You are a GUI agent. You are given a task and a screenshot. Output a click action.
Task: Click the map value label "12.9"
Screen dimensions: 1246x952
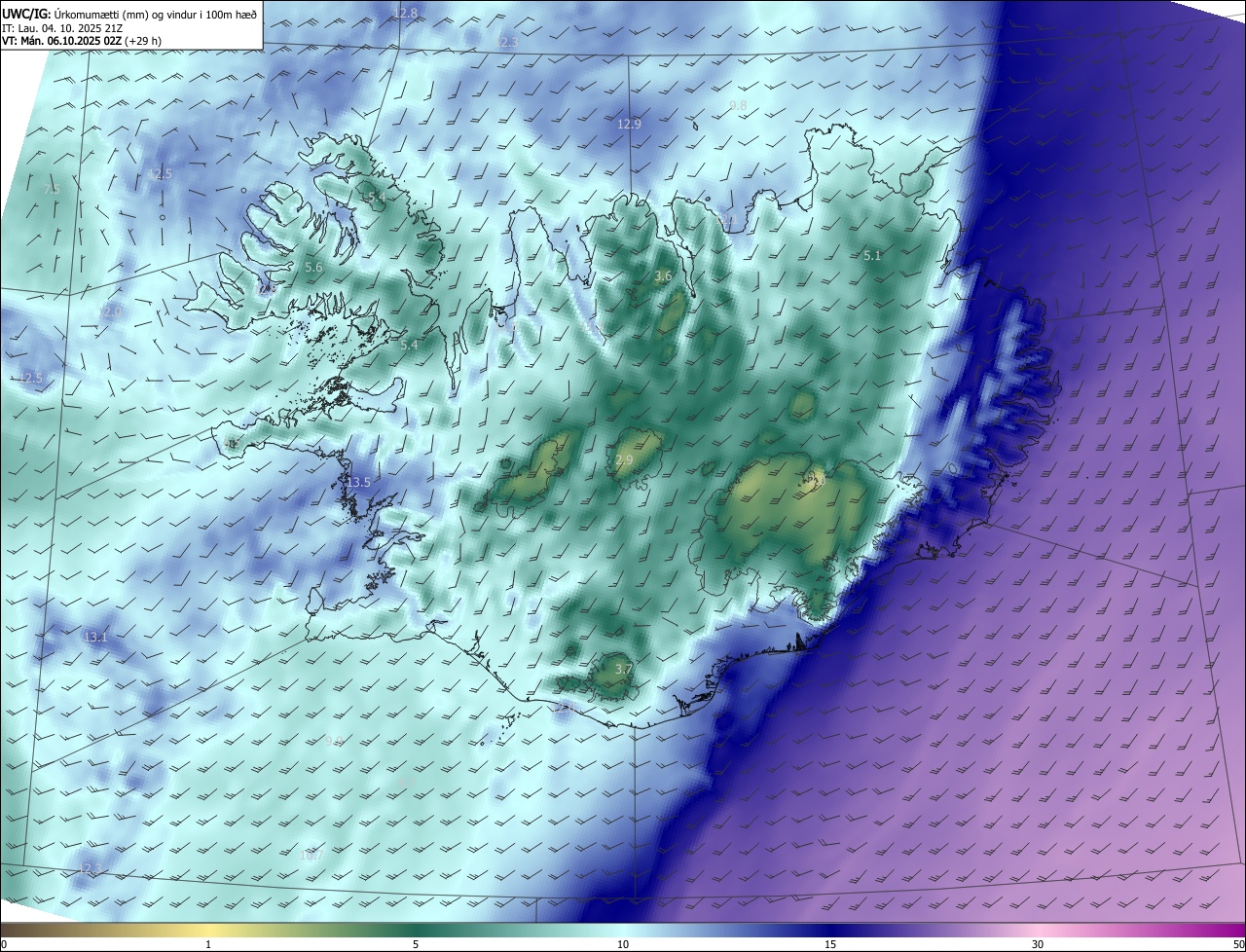pos(630,124)
